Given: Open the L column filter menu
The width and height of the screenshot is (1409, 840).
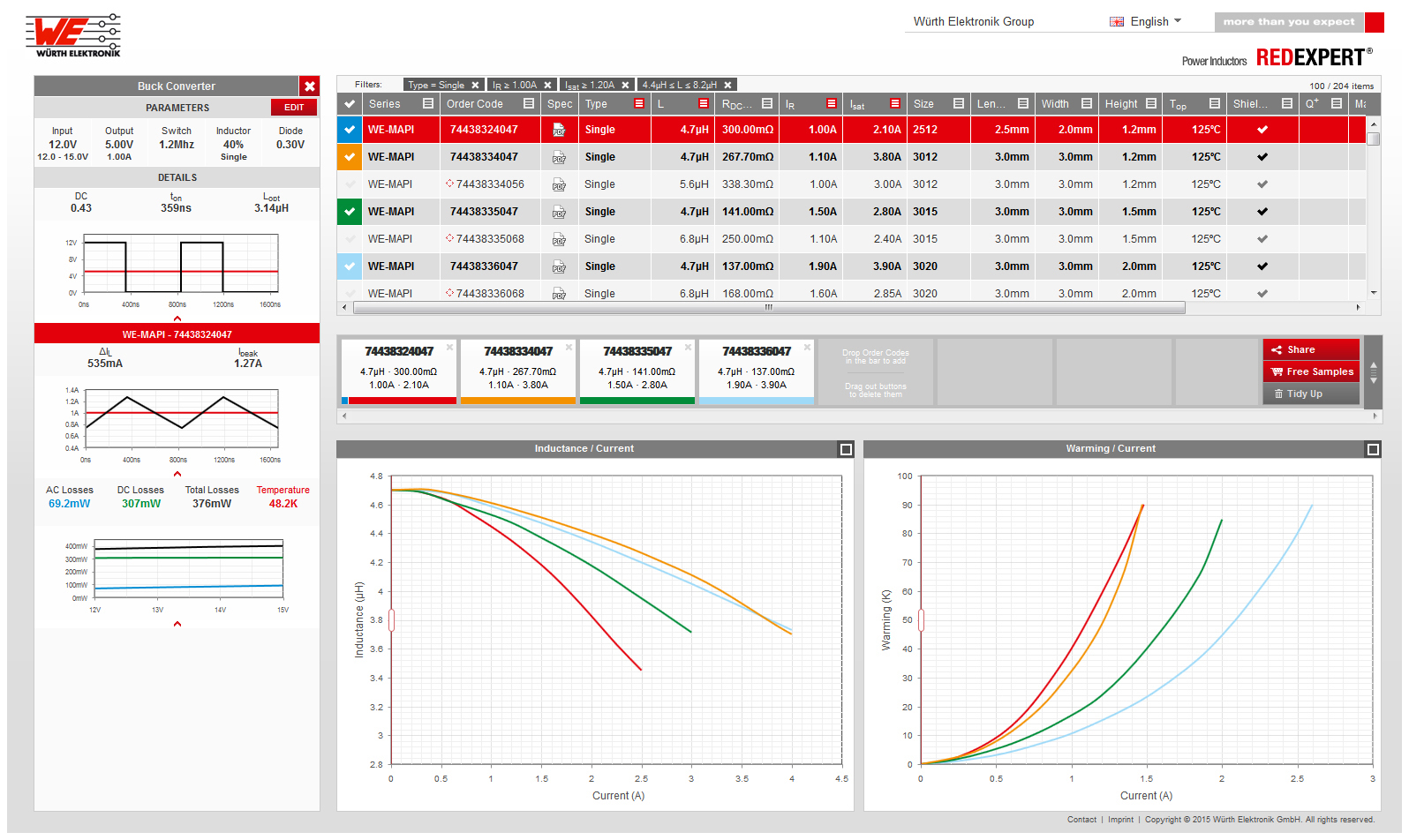Looking at the screenshot, I should coord(704,104).
